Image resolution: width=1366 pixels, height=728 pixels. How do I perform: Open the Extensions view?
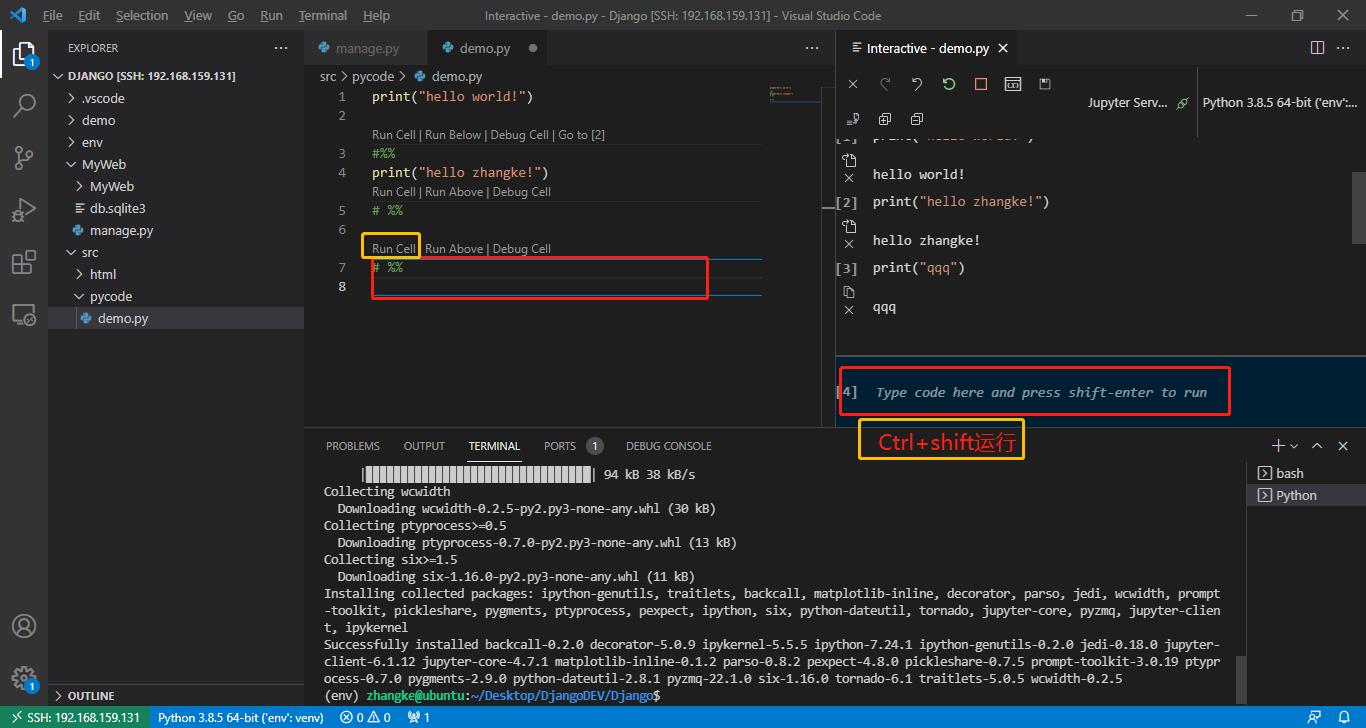pos(24,262)
